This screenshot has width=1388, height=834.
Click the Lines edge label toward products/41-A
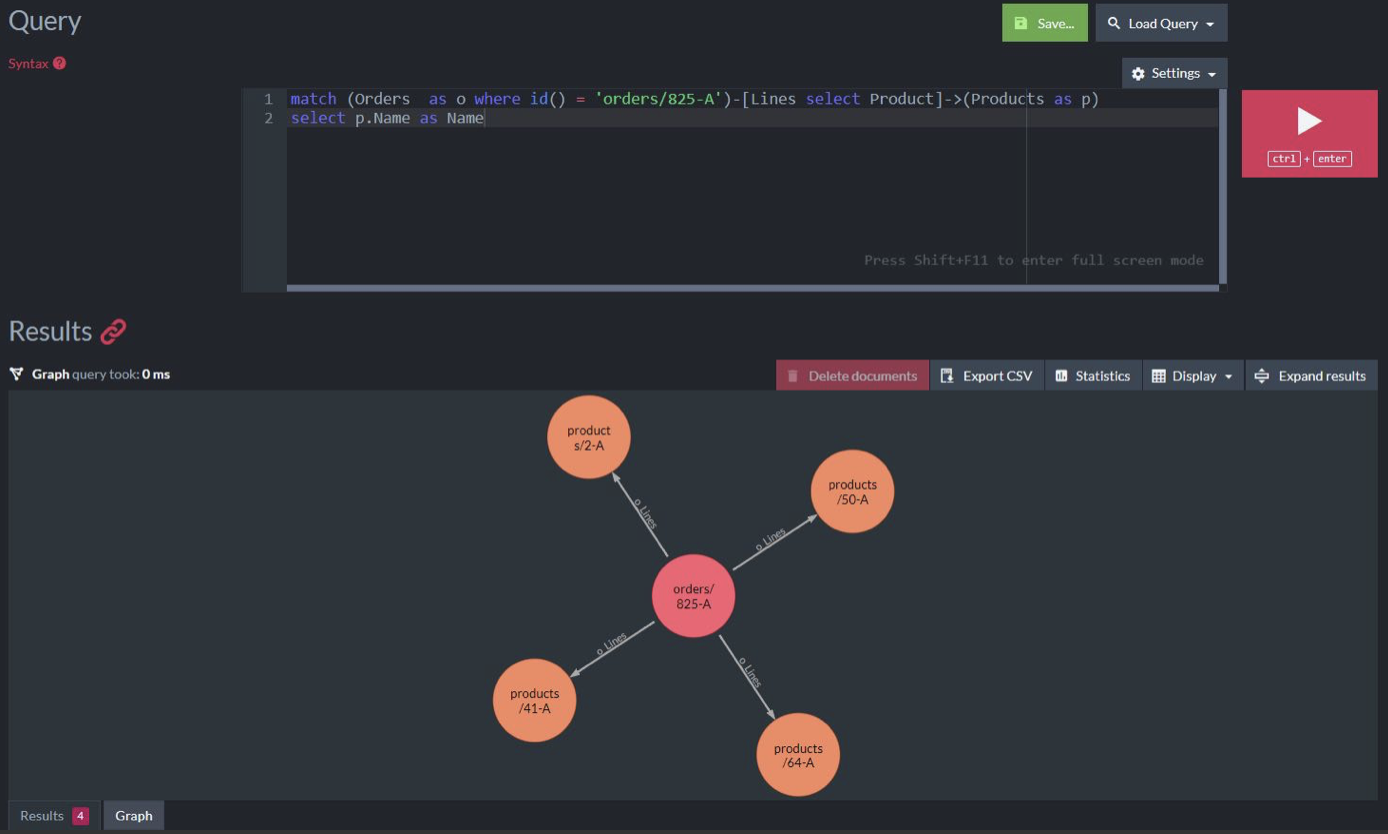(611, 644)
